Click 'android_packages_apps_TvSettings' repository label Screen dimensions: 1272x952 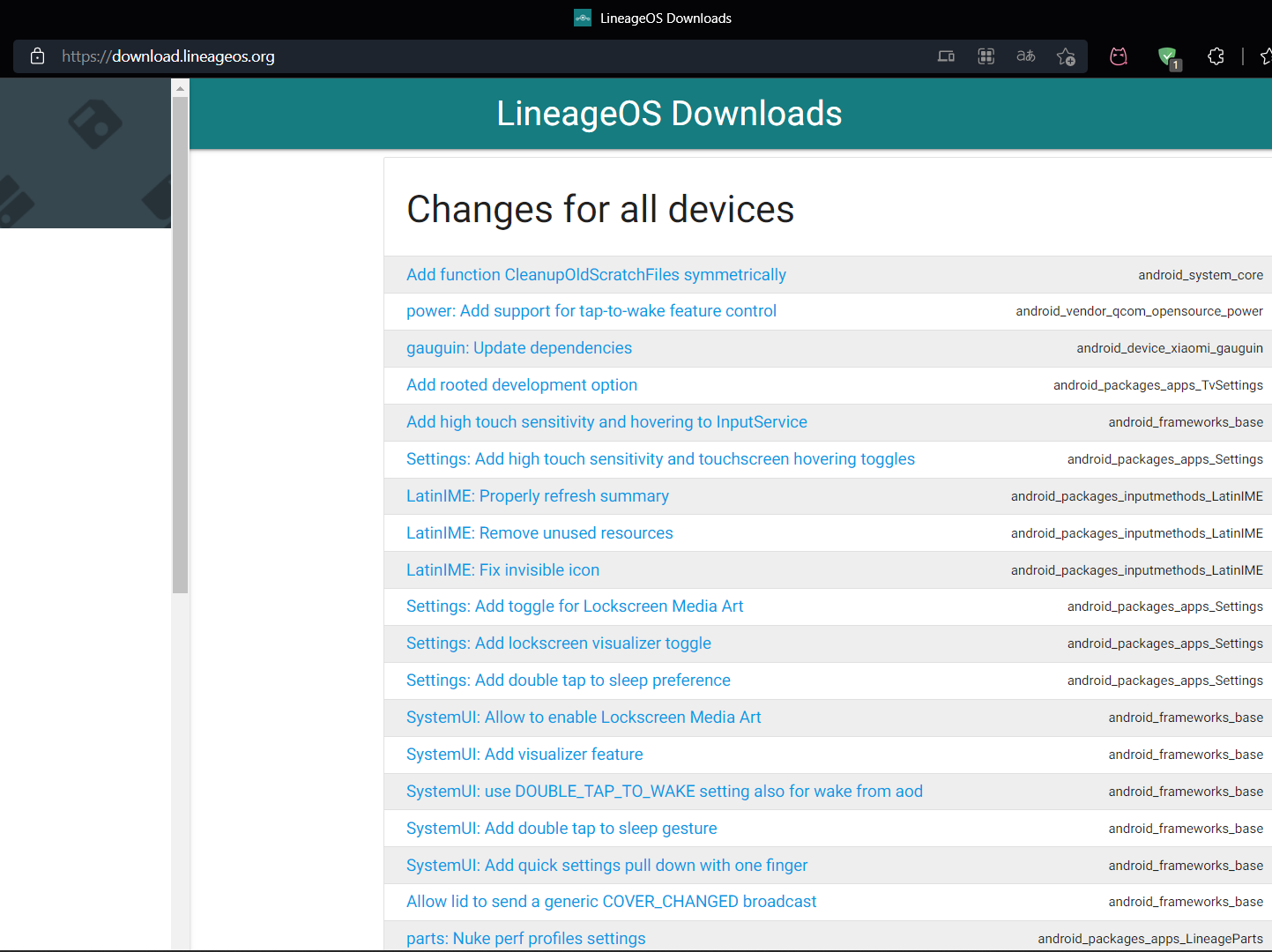pyautogui.click(x=1158, y=385)
